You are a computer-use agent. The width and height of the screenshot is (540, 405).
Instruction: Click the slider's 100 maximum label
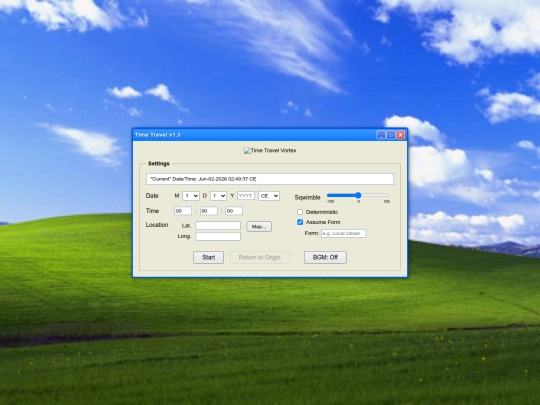pyautogui.click(x=387, y=201)
